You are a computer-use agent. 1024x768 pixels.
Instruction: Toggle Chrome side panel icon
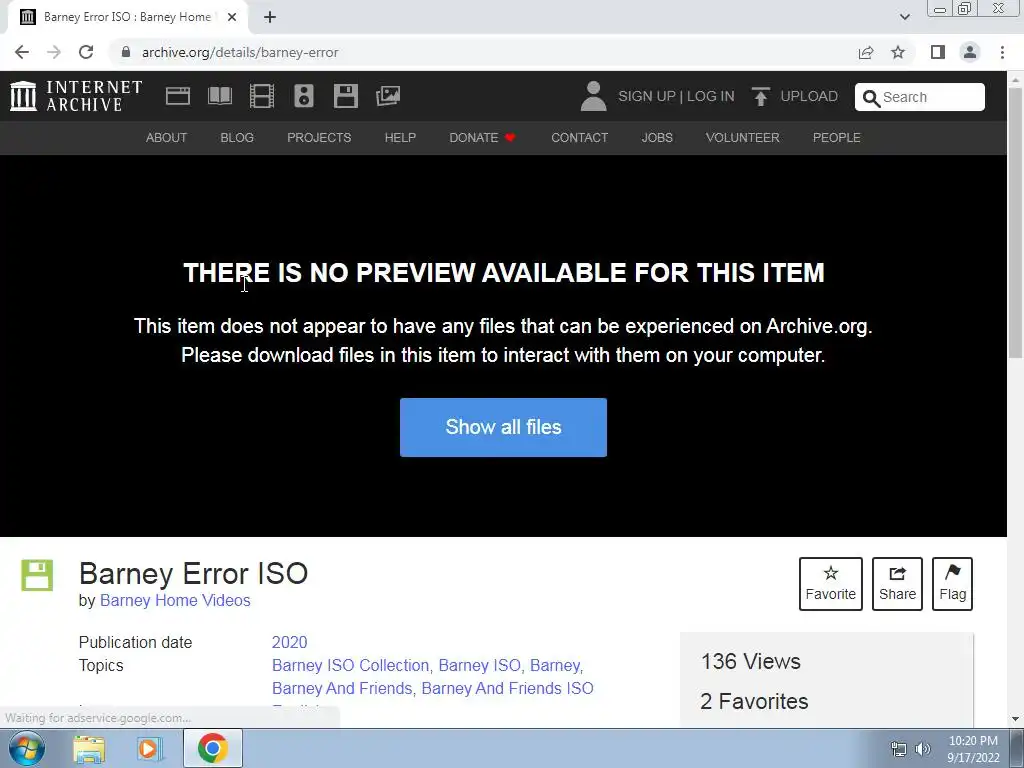pyautogui.click(x=938, y=52)
